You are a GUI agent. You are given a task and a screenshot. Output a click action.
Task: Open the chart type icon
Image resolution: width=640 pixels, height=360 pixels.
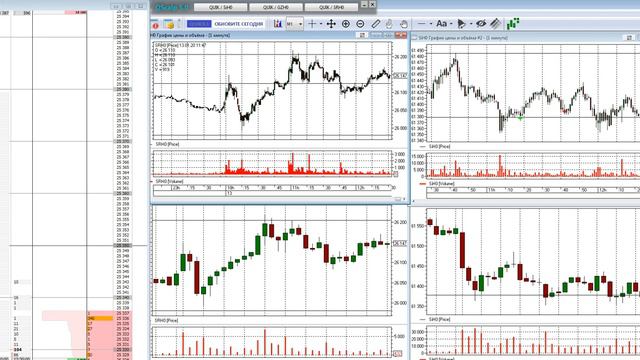(278, 24)
